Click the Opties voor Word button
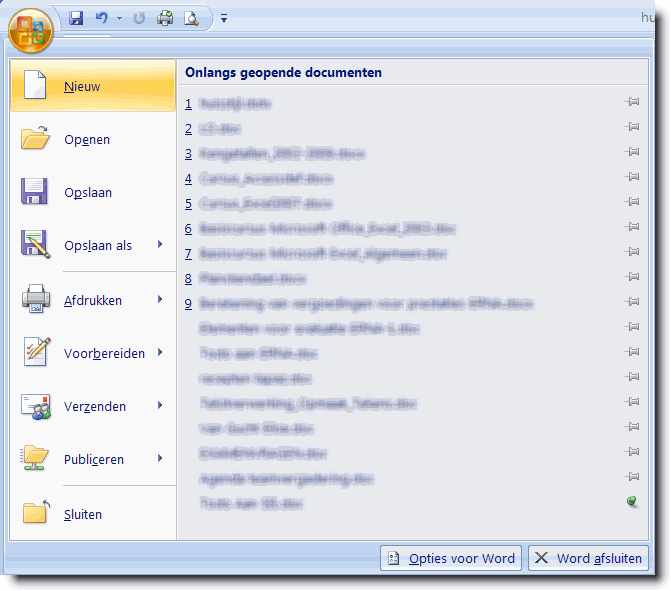 pos(451,558)
